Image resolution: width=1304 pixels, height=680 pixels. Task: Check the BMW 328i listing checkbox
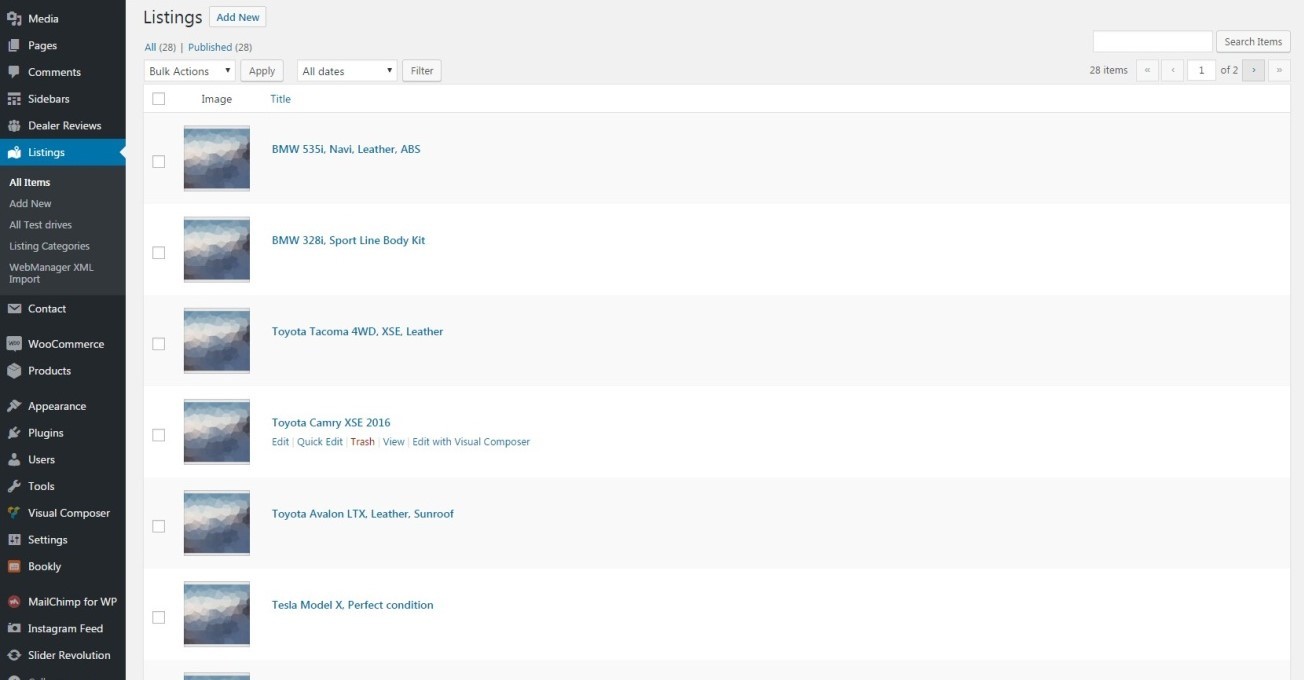(158, 253)
